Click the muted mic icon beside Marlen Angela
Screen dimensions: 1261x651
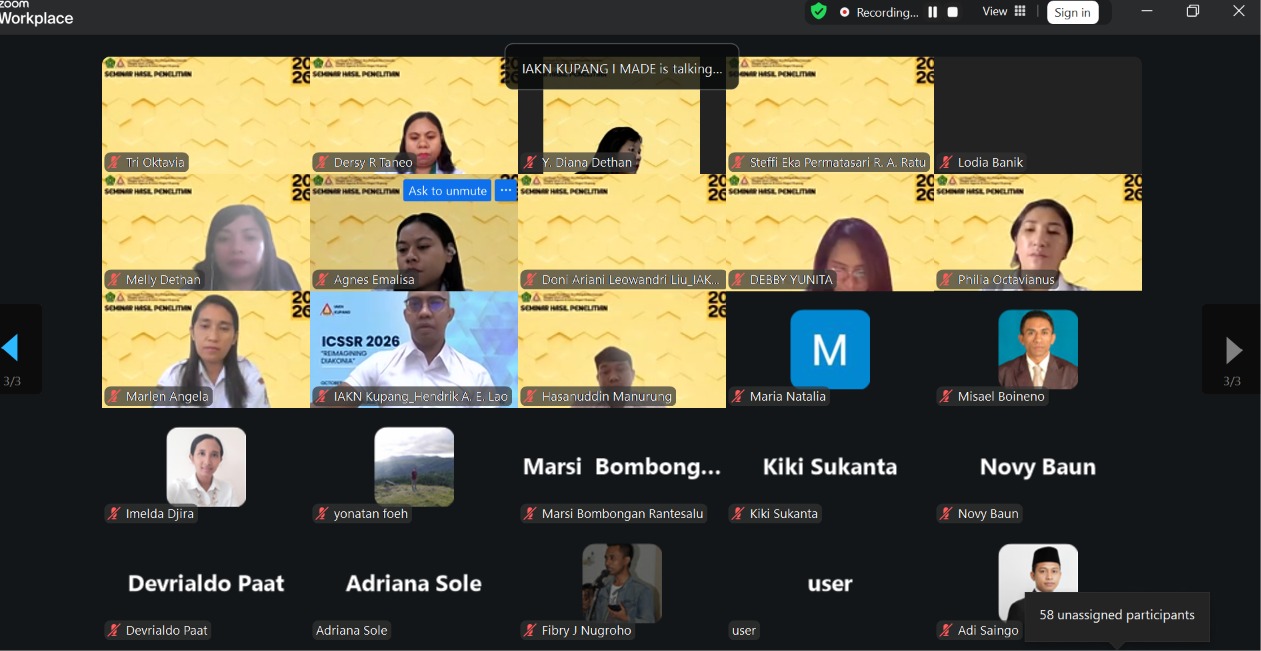coord(115,397)
